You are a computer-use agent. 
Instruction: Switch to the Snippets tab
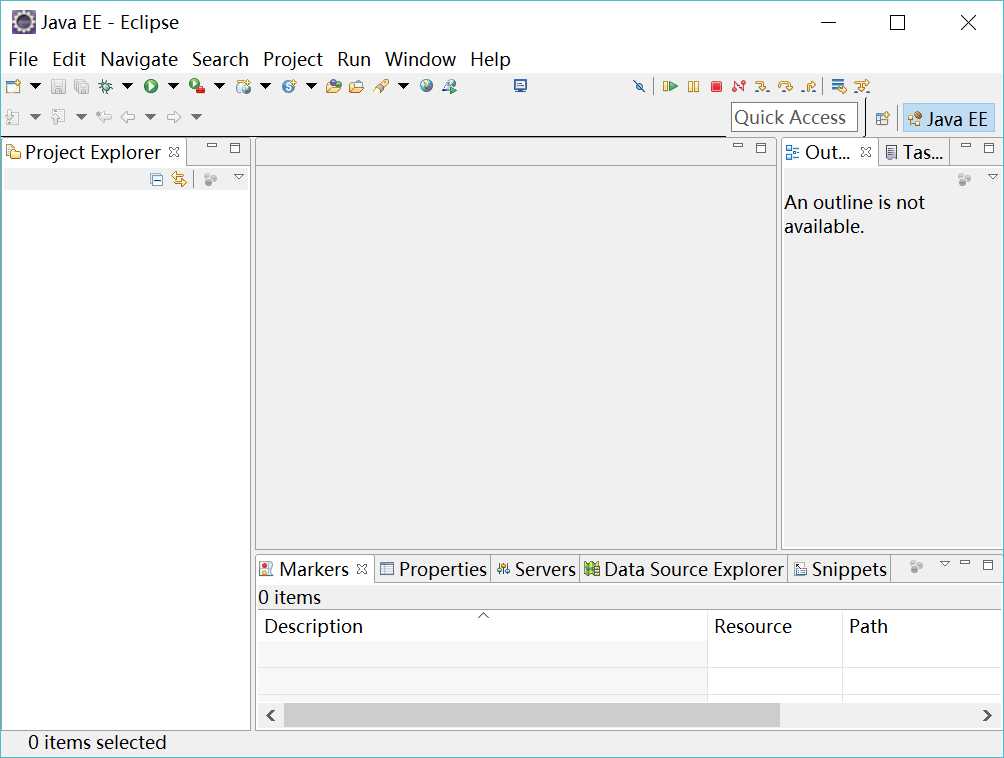(x=840, y=569)
